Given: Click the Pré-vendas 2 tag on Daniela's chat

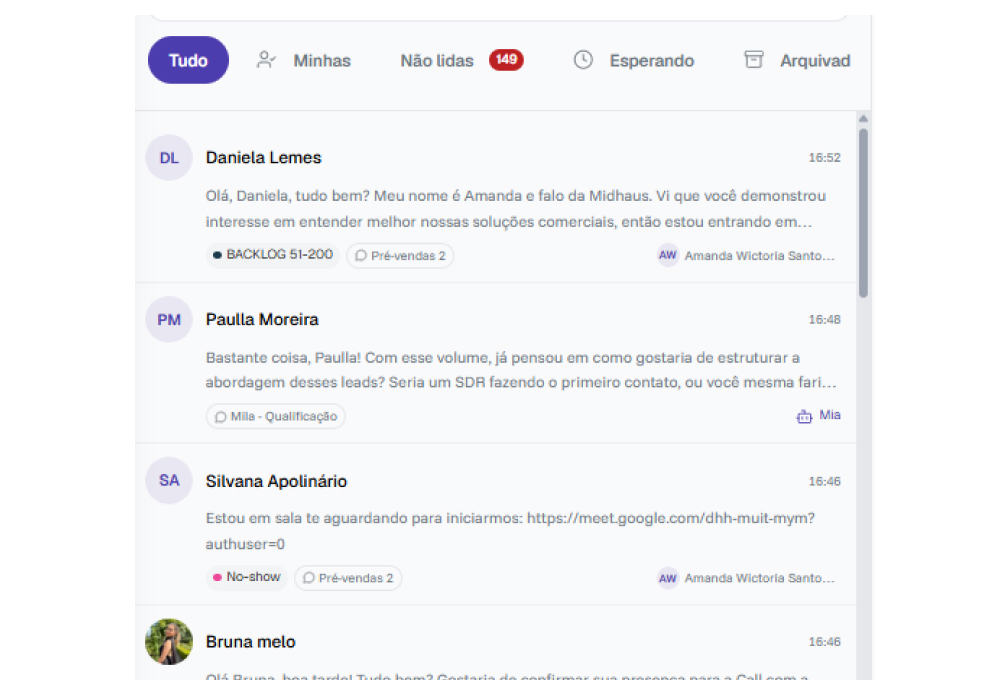Looking at the screenshot, I should click(400, 255).
